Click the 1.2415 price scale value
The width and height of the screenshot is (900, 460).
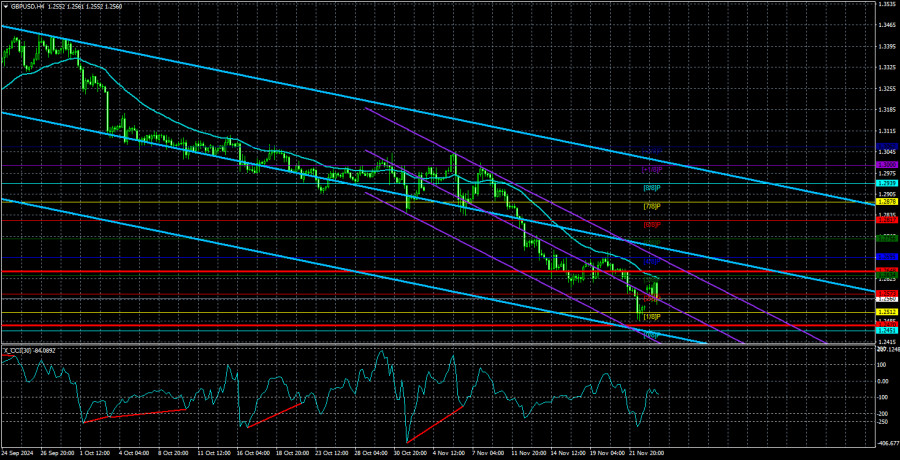[x=886, y=342]
